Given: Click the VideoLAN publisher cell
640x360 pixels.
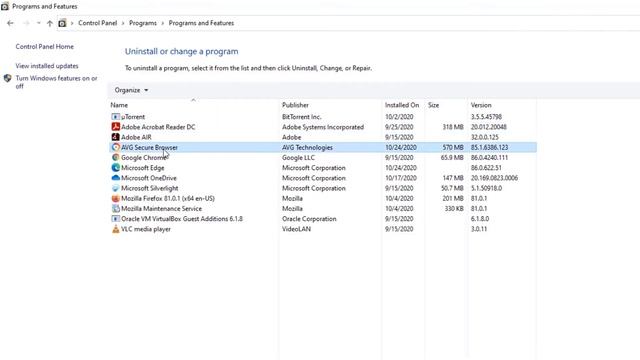Looking at the screenshot, I should (x=296, y=229).
